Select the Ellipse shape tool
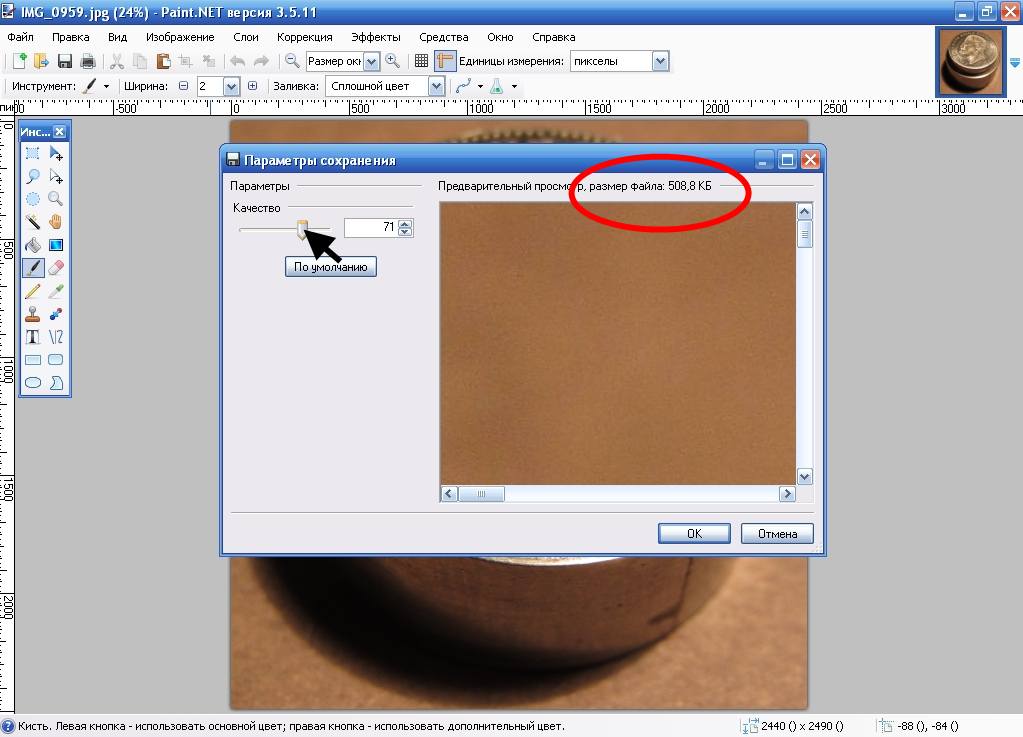The height and width of the screenshot is (737, 1023). pos(33,382)
